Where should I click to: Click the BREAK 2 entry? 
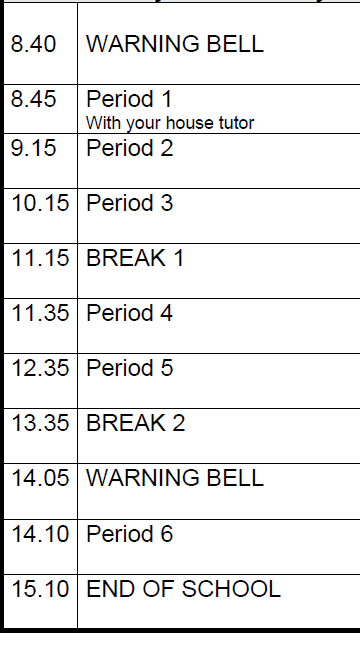(x=135, y=423)
